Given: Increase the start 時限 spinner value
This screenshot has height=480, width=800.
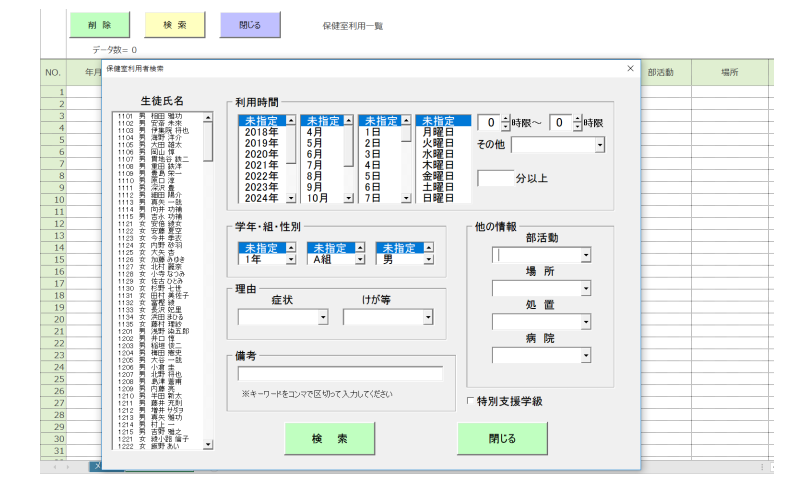Looking at the screenshot, I should point(505,117).
